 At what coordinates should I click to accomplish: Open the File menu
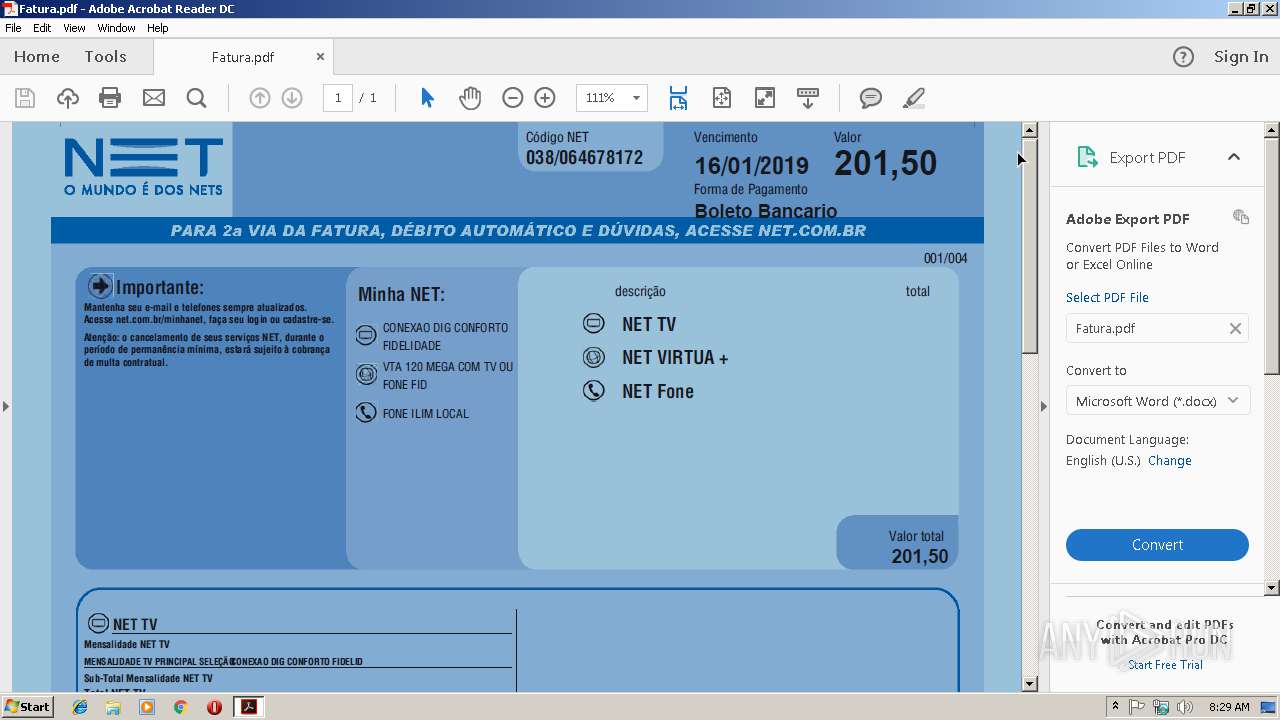click(x=13, y=28)
